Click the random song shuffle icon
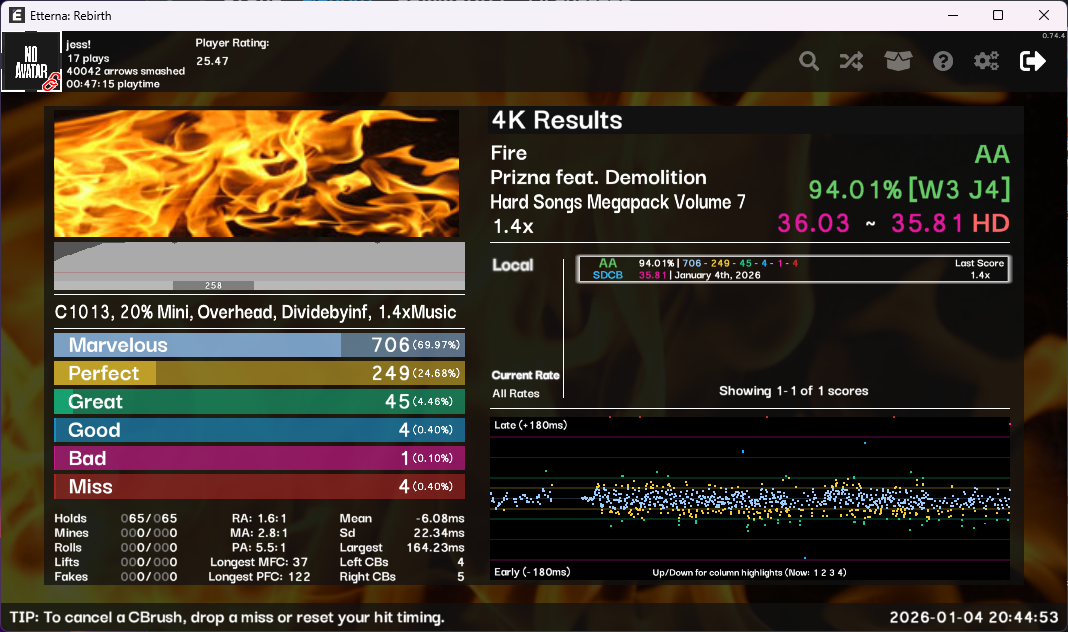 coord(851,61)
